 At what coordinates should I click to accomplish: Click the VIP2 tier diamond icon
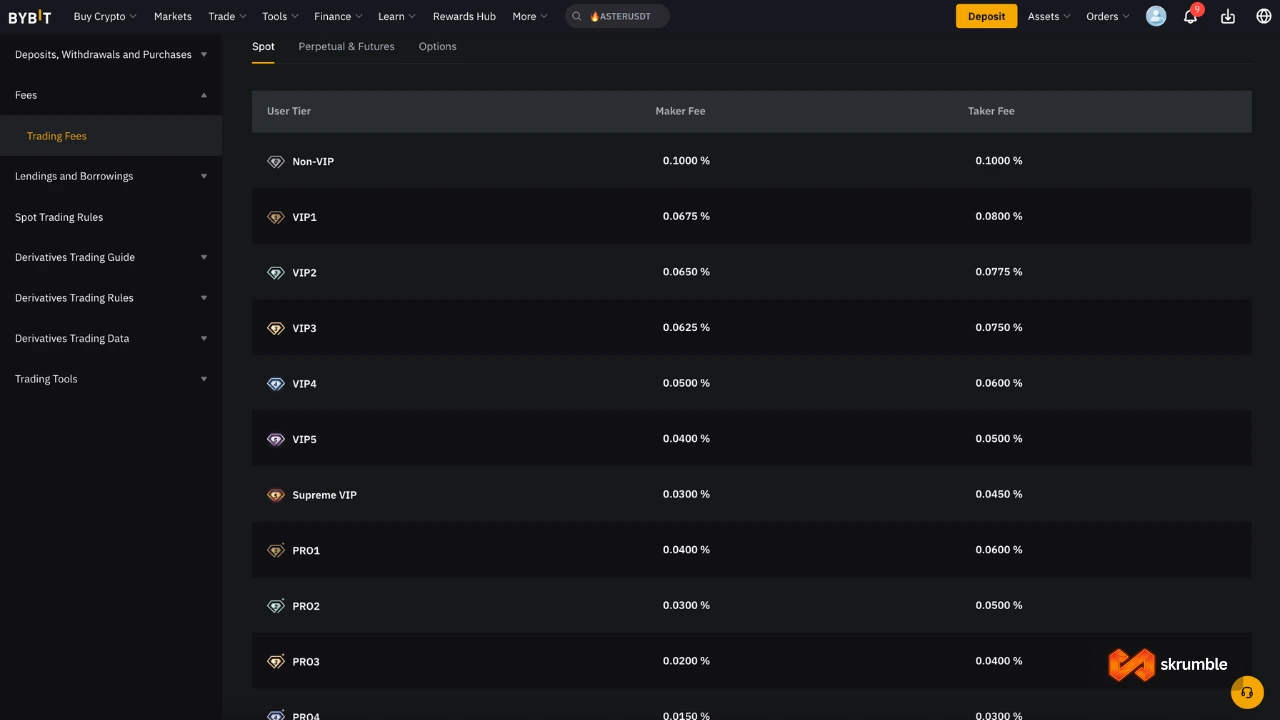point(276,272)
